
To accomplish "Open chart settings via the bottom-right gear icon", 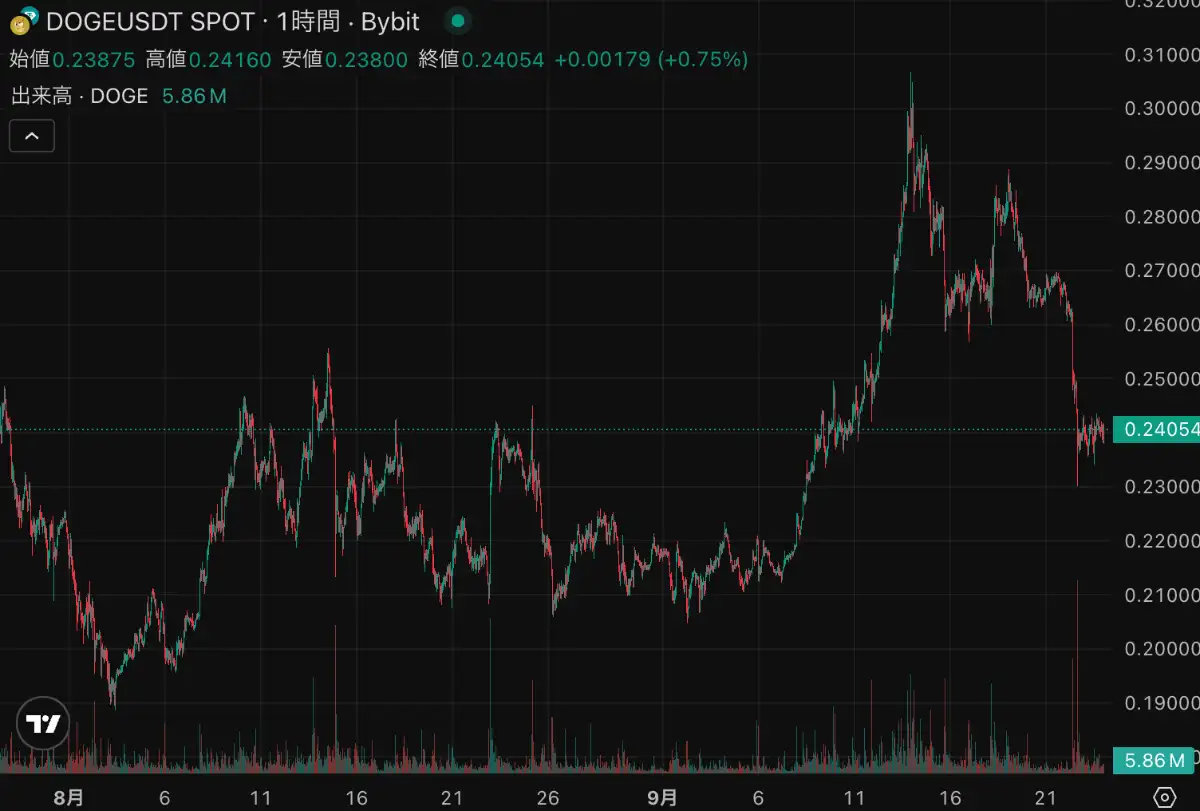I will click(x=1164, y=797).
